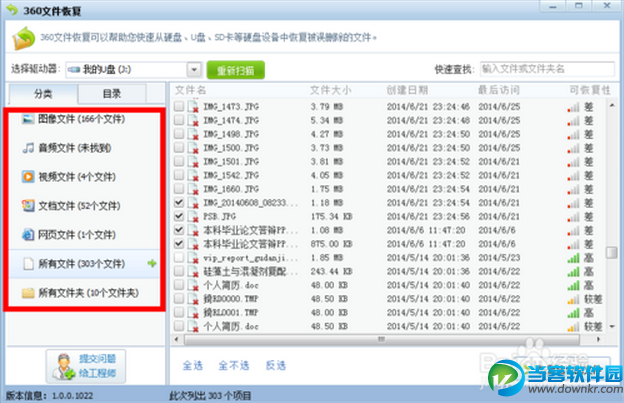Click the file icon of vip_report_gudanji
The height and width of the screenshot is (403, 624).
(193, 258)
